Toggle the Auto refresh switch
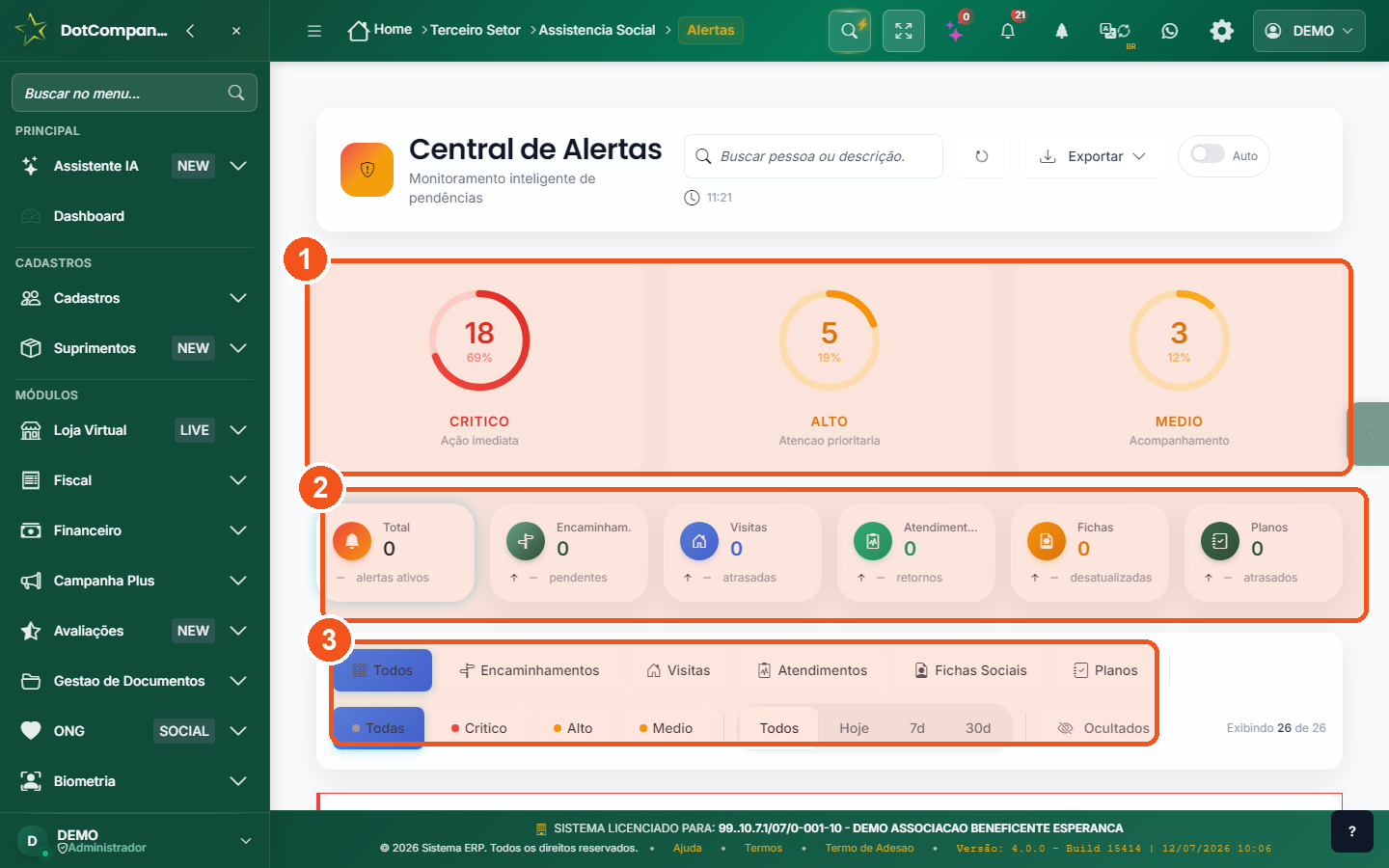The width and height of the screenshot is (1389, 868). [1208, 154]
